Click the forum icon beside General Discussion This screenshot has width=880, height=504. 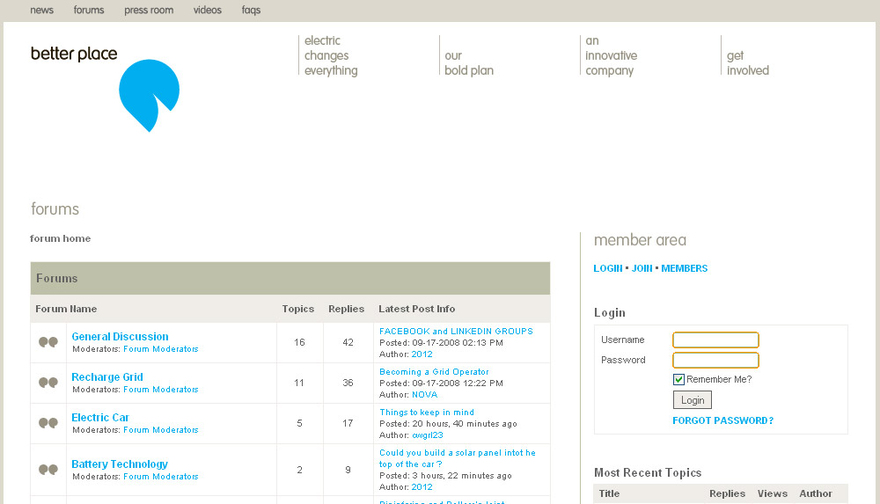[48, 342]
